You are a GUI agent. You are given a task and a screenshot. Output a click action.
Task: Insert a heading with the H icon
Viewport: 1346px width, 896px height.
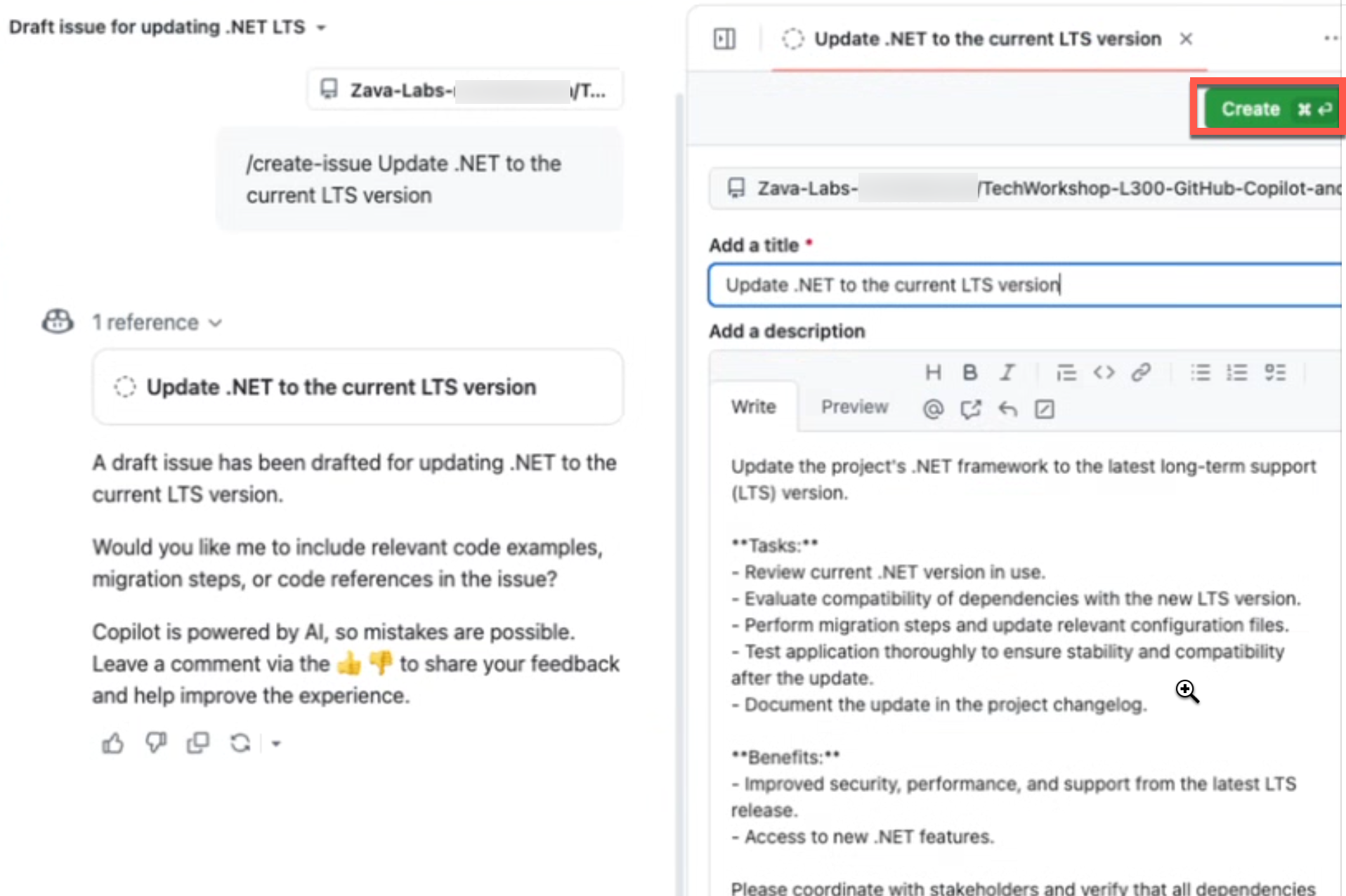[x=933, y=372]
